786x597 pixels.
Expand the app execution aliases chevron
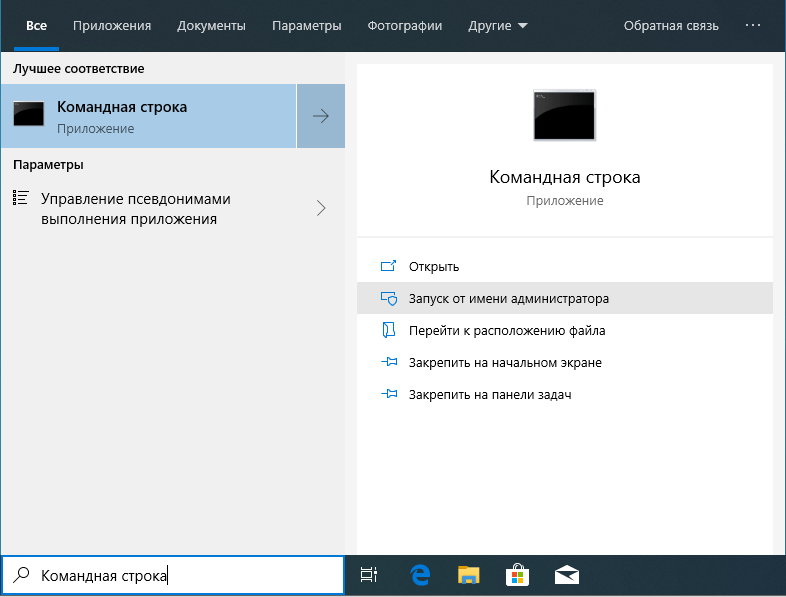coord(321,208)
